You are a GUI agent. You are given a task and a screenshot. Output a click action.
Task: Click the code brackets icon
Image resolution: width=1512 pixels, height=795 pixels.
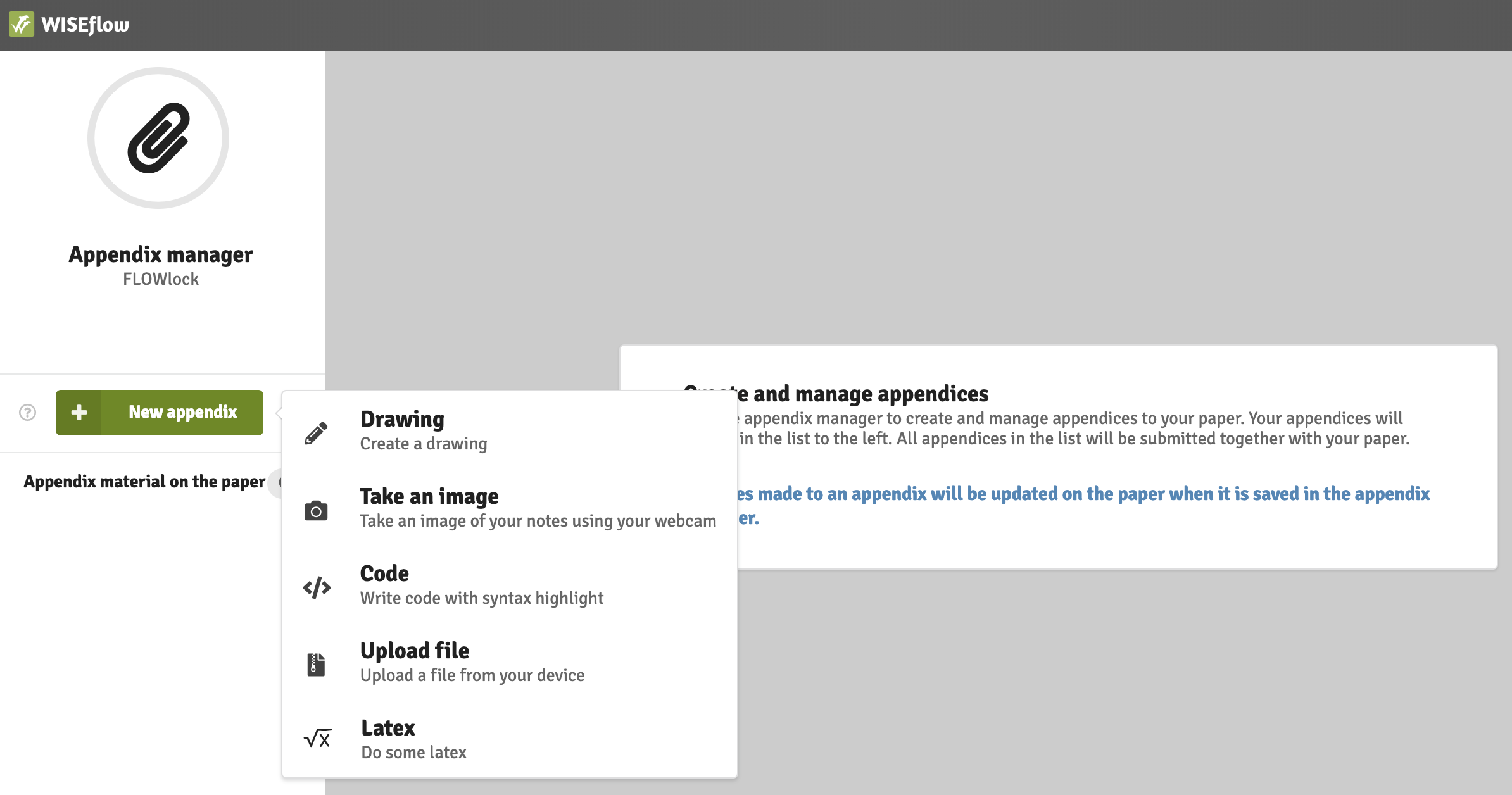[317, 587]
